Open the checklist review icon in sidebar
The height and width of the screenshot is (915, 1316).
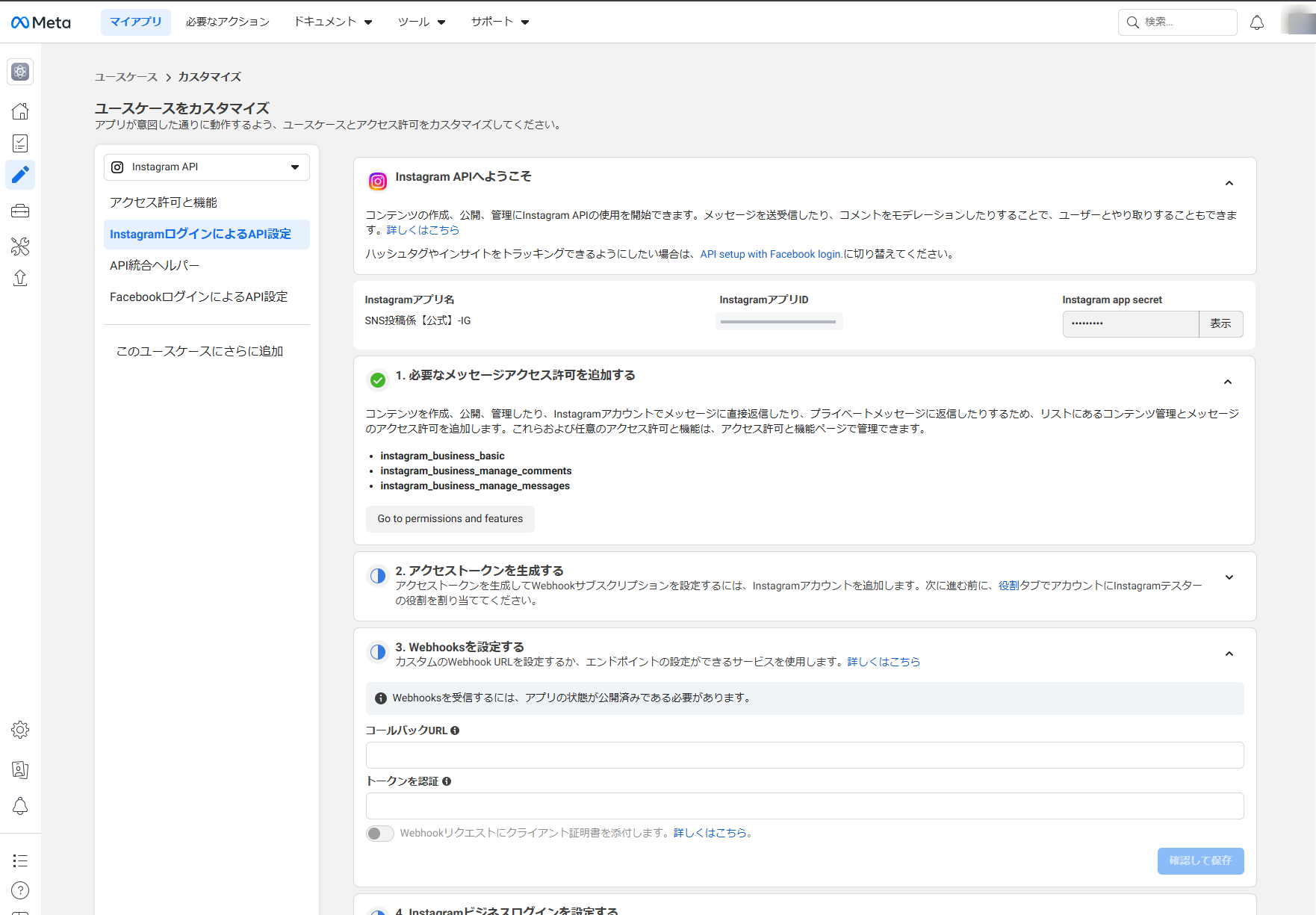point(20,143)
